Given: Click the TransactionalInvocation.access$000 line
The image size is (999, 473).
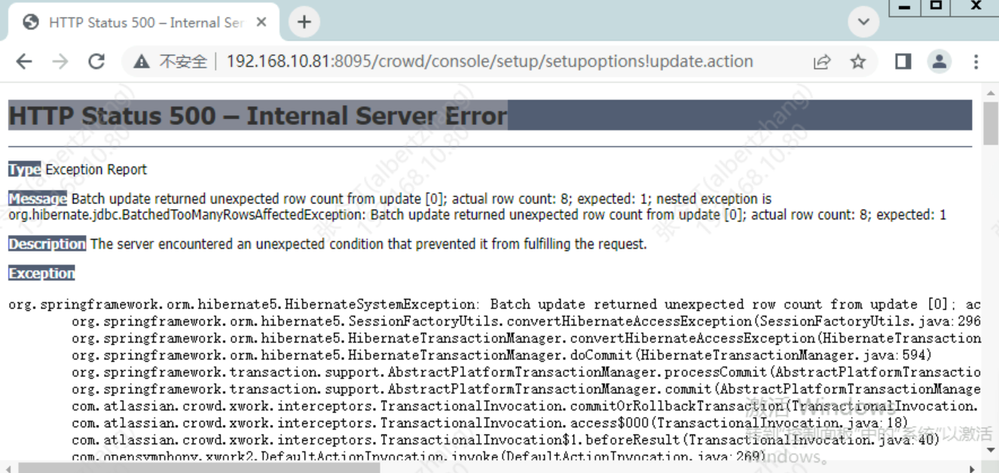Looking at the screenshot, I should pos(490,423).
